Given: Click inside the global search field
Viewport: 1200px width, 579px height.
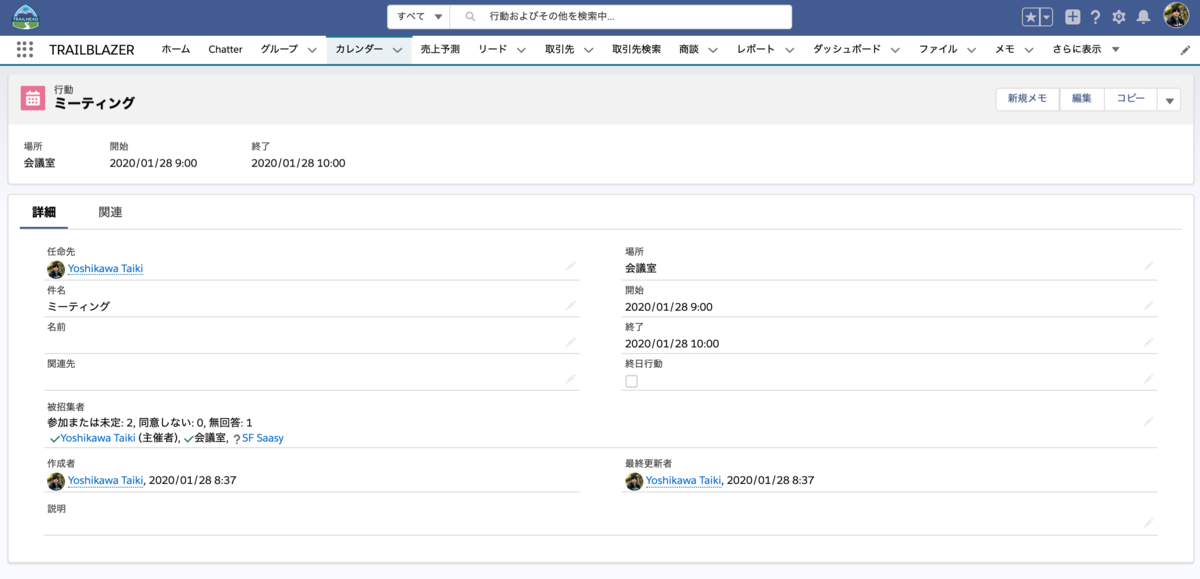Looking at the screenshot, I should [600, 16].
